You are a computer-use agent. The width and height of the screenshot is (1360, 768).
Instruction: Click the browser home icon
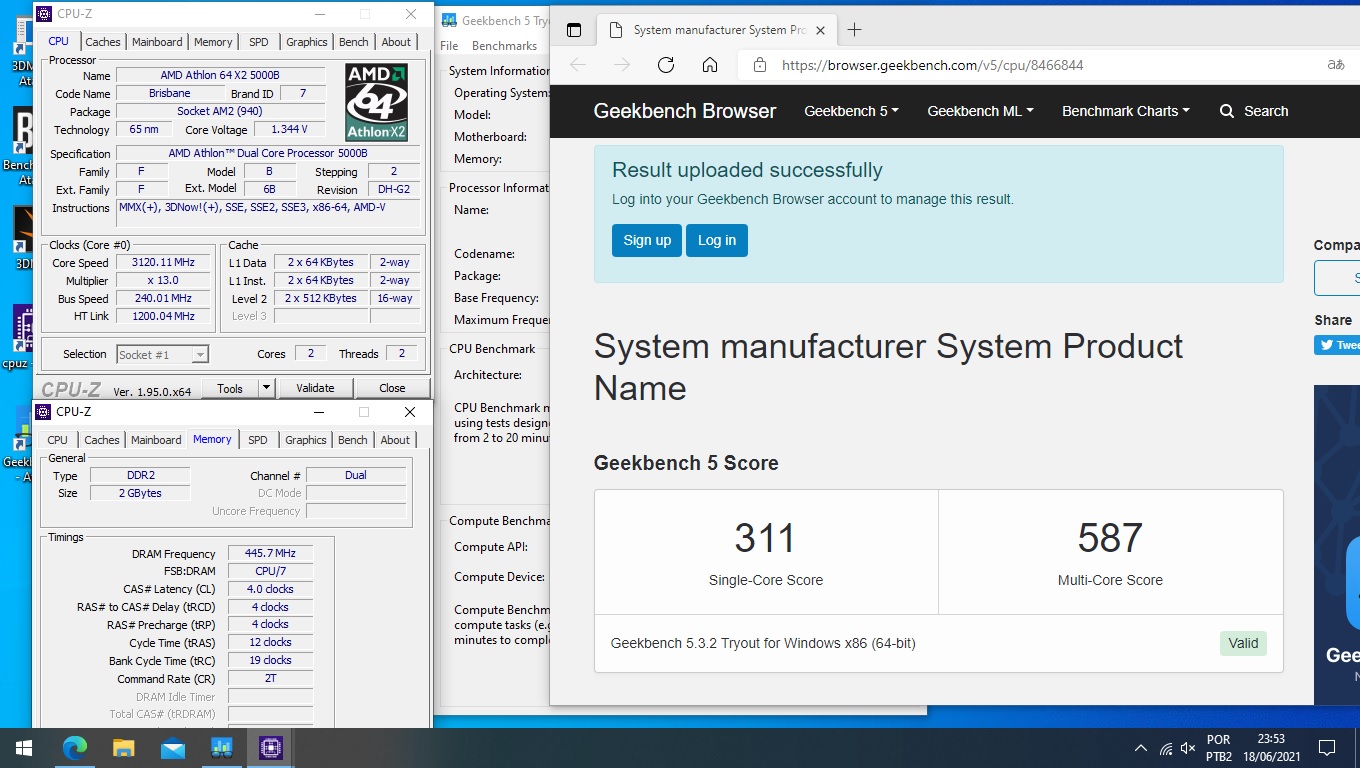coord(710,65)
